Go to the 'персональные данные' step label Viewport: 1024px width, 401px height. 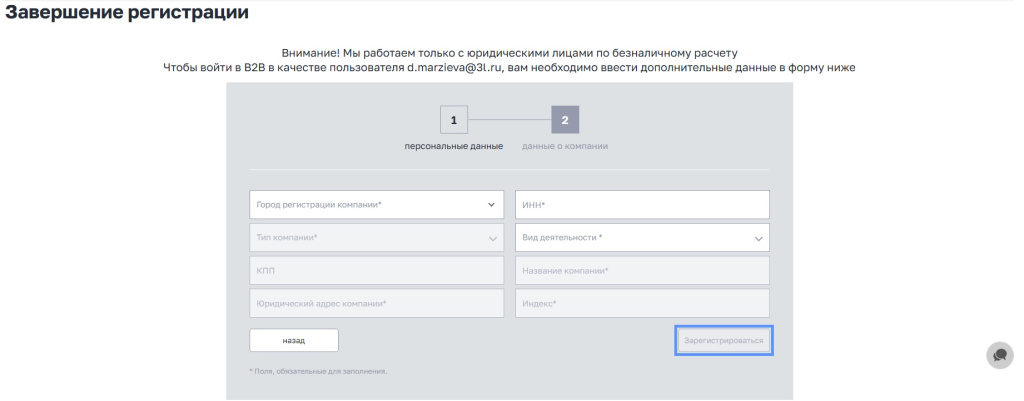[453, 146]
